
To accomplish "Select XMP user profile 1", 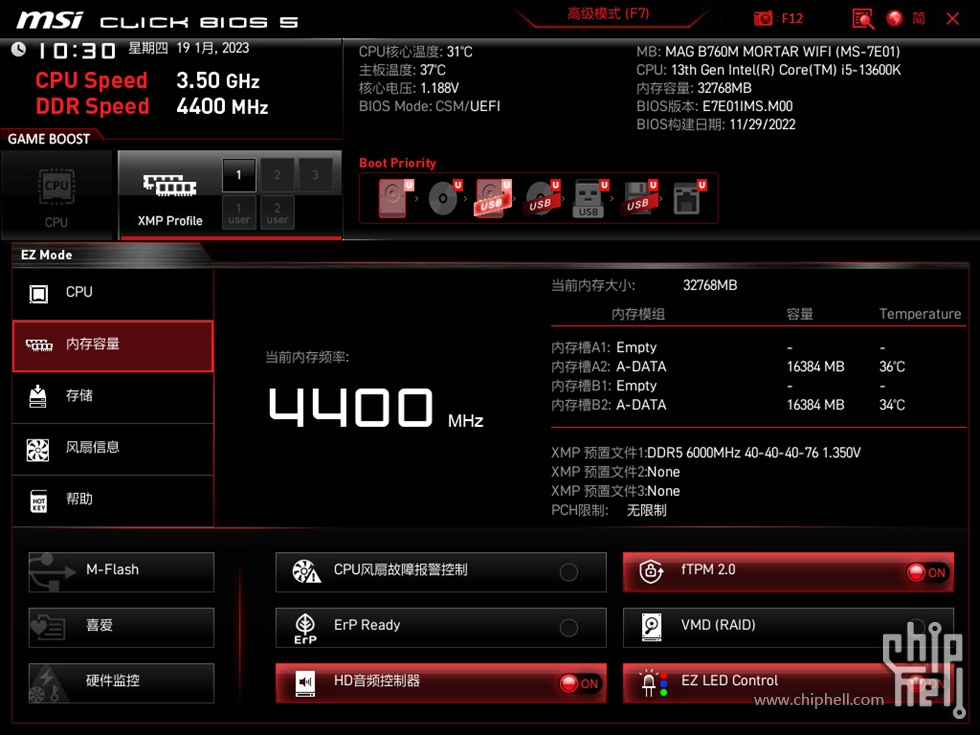I will coord(239,213).
